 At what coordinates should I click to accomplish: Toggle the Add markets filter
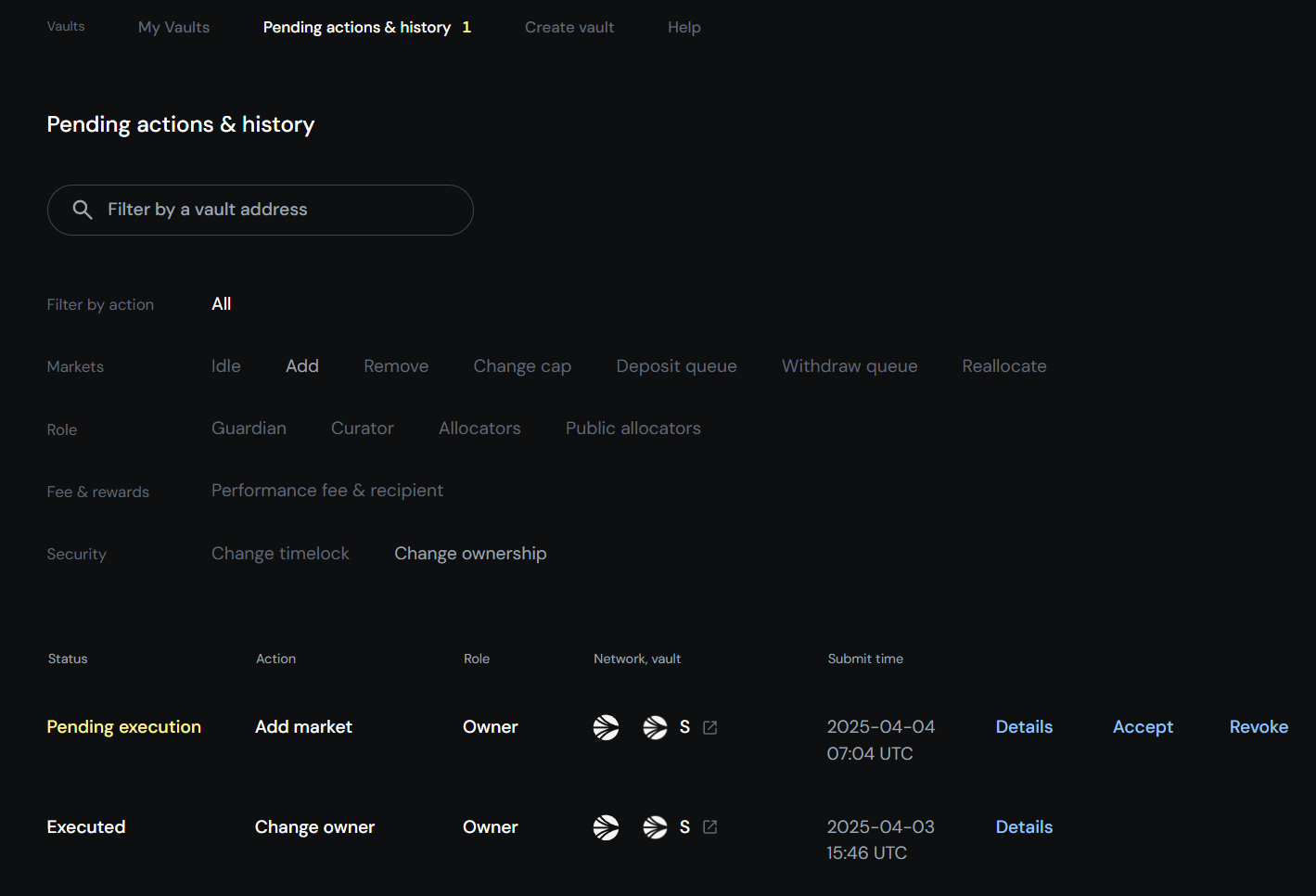click(x=301, y=366)
